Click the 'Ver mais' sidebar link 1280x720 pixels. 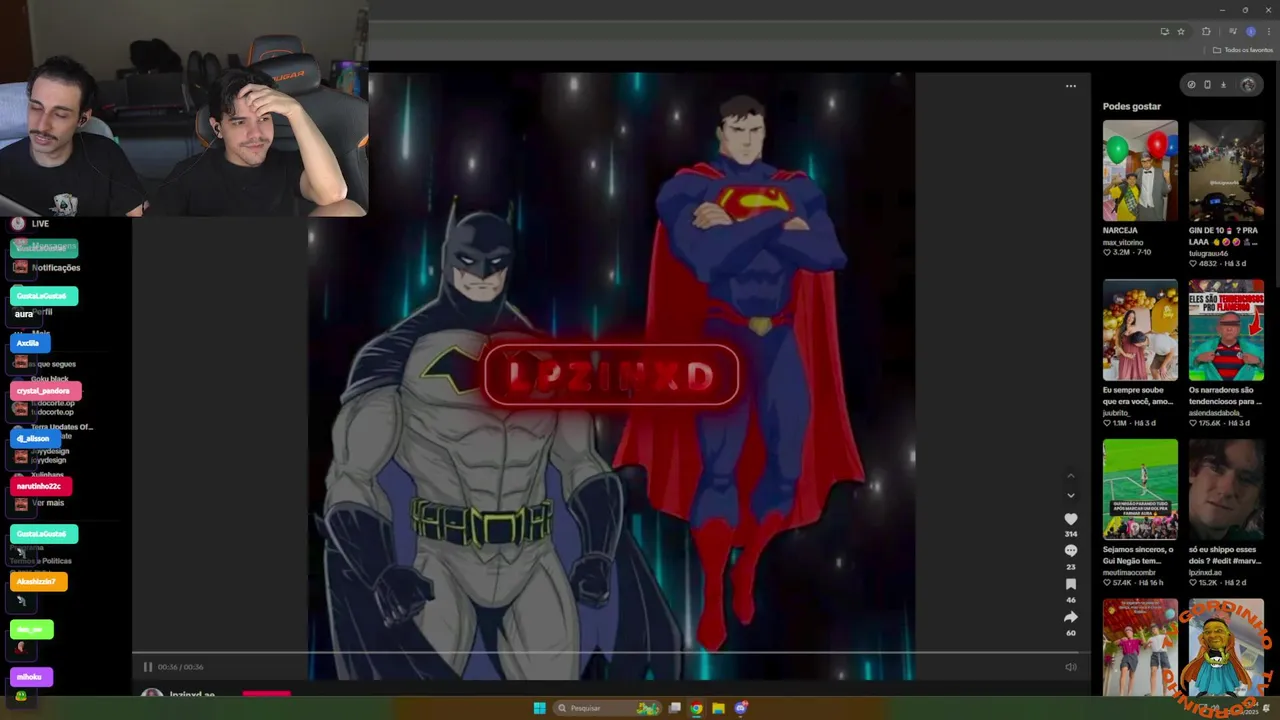tap(48, 503)
